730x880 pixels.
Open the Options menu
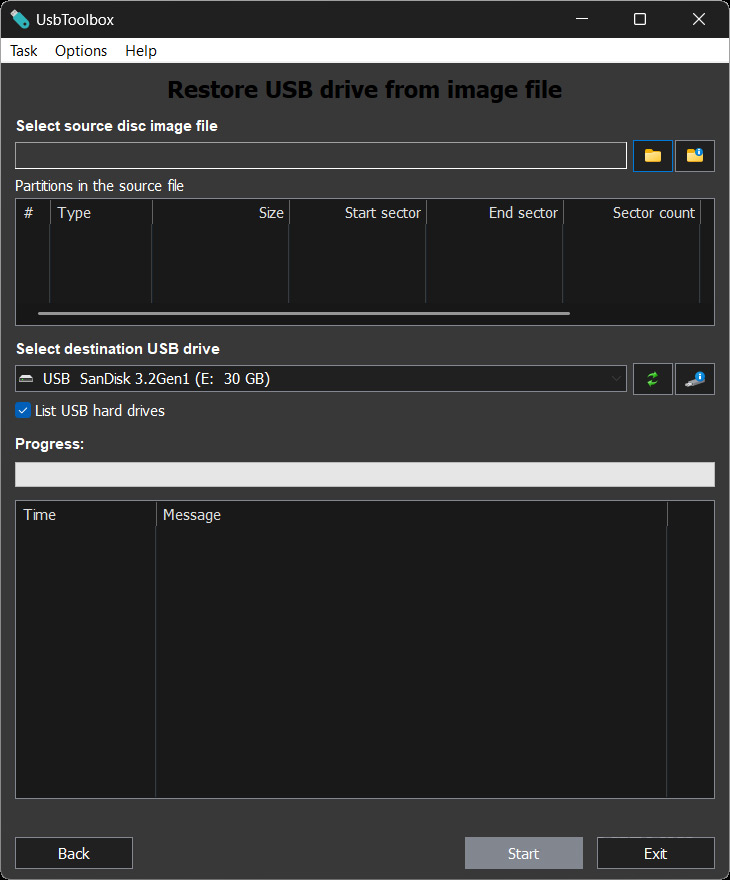tap(81, 51)
